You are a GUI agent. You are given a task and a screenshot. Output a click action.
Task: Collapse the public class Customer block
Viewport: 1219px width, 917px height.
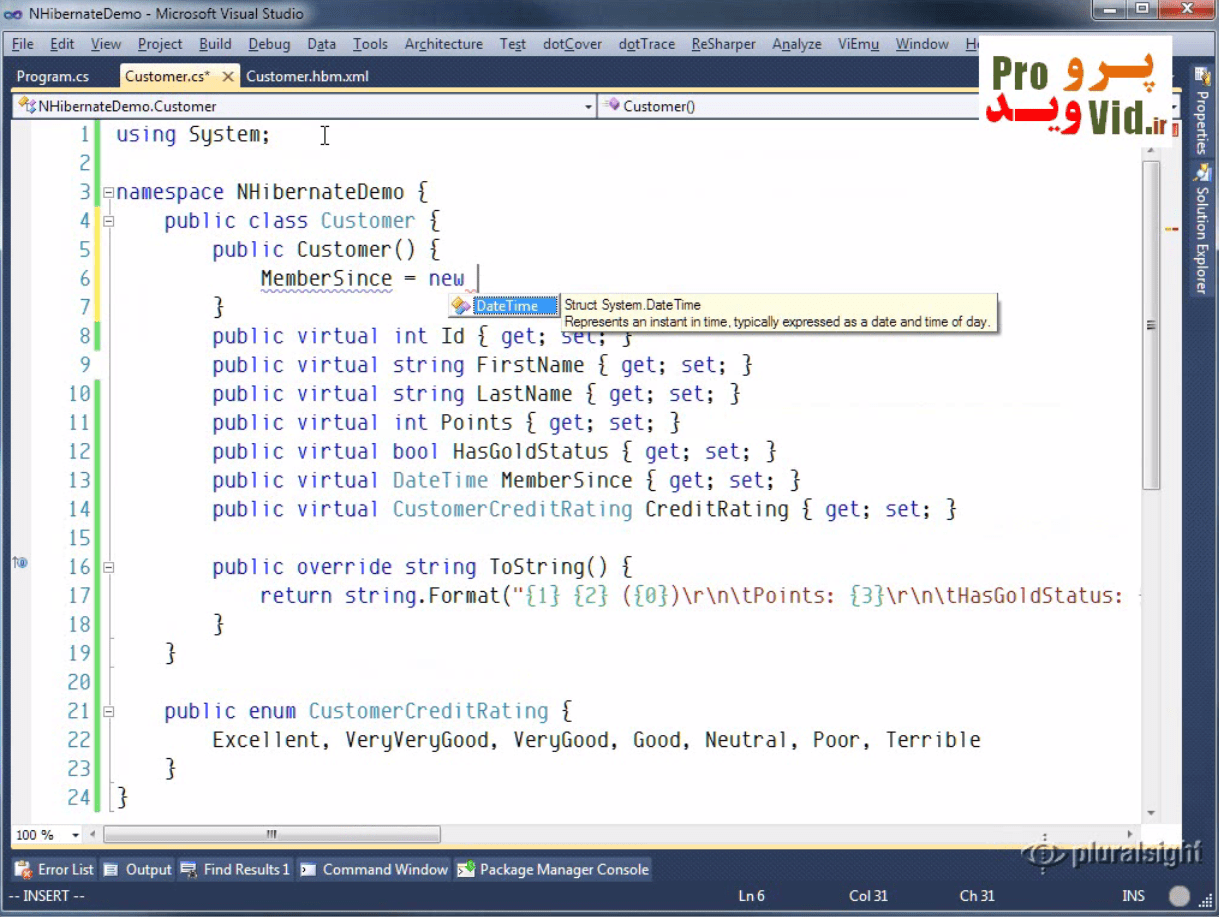click(x=108, y=222)
